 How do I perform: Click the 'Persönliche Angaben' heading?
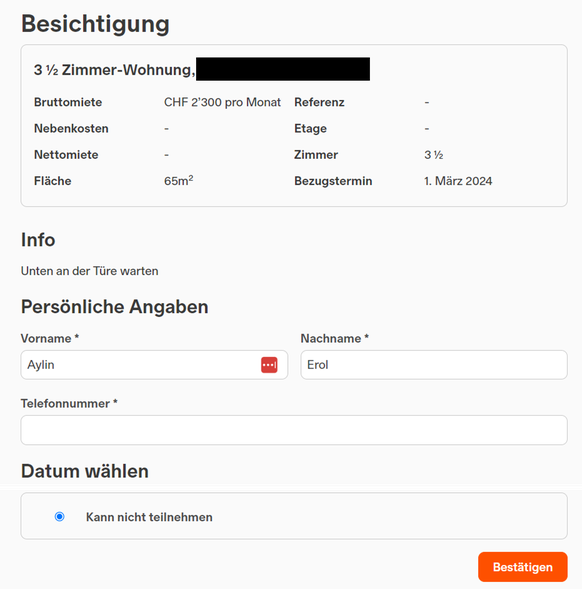(115, 307)
